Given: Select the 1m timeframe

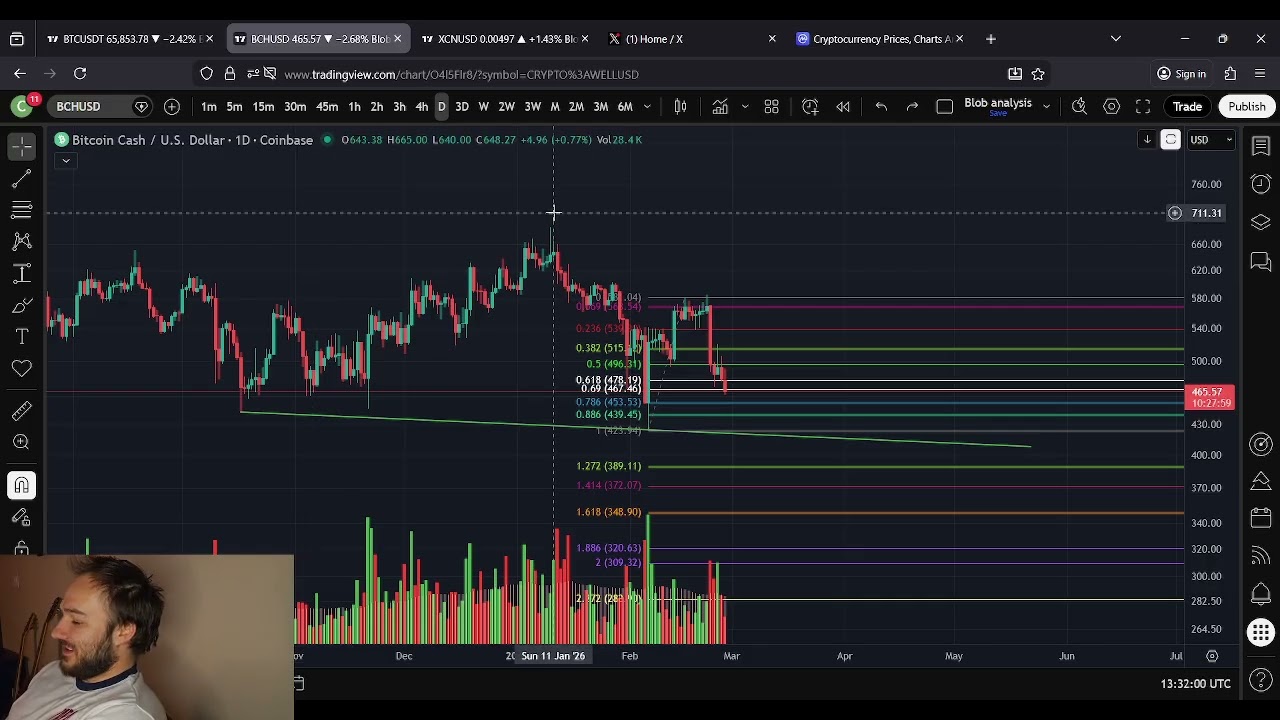Looking at the screenshot, I should pyautogui.click(x=208, y=106).
